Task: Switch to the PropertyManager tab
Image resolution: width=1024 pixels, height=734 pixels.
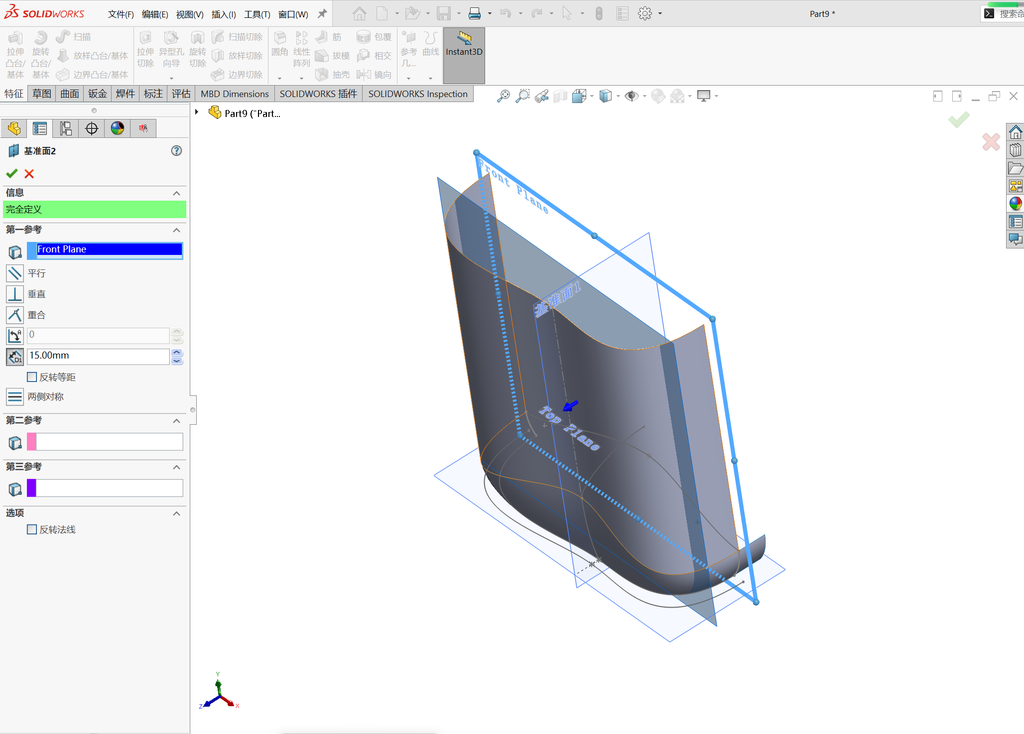Action: click(40, 129)
